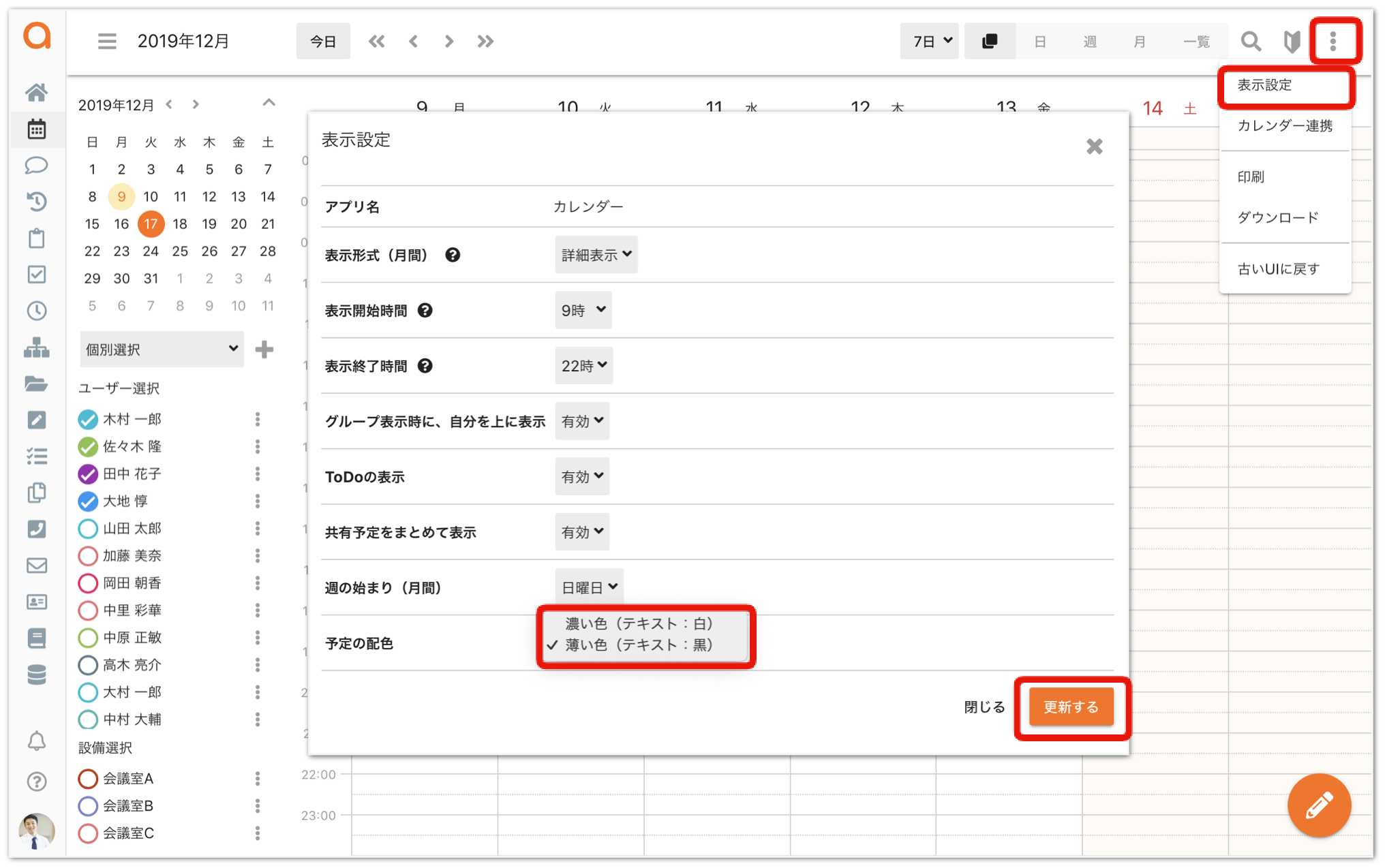Viewport: 1385px width, 868px height.
Task: Click the user profile photo
Action: click(x=37, y=831)
